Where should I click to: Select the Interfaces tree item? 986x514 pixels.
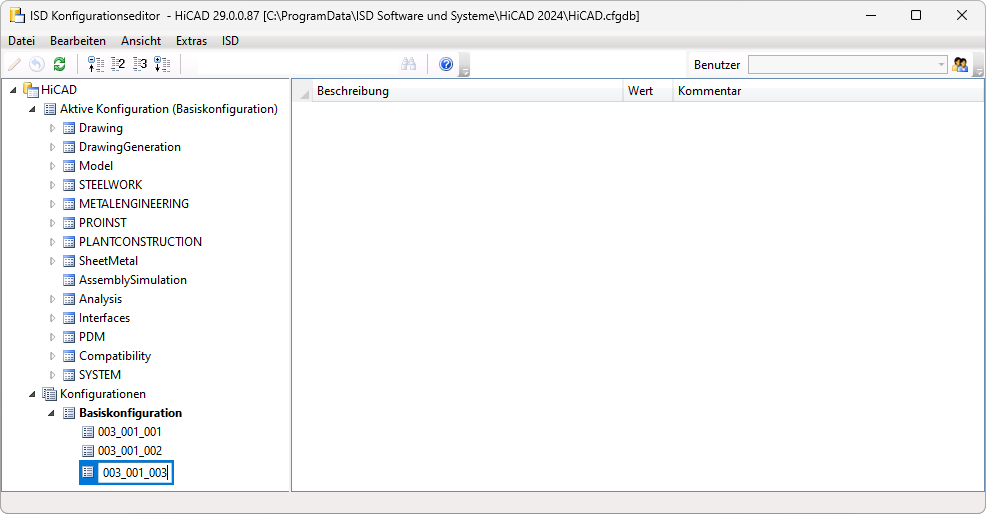104,318
